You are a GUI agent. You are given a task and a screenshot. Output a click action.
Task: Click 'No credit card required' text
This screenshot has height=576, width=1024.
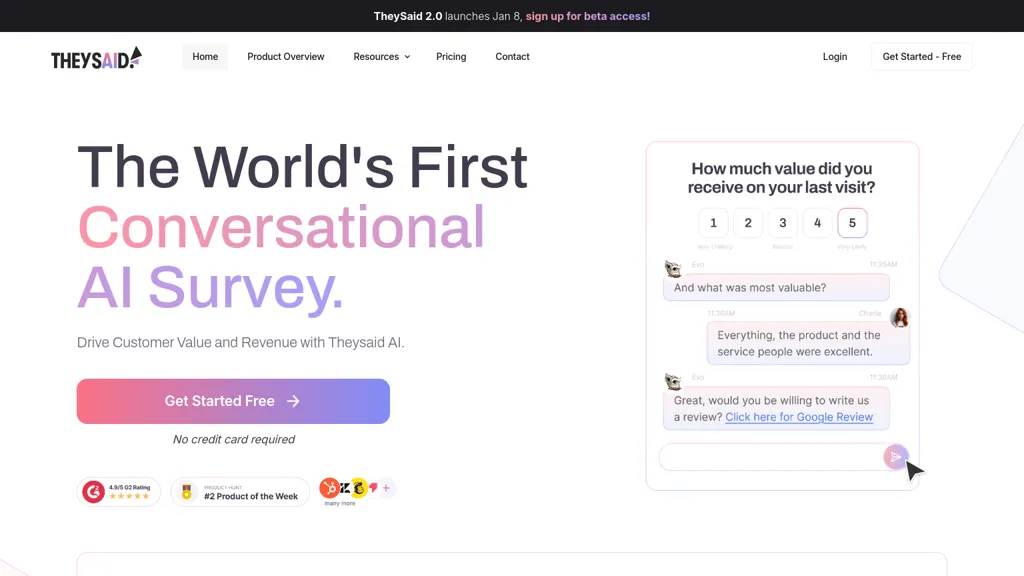tap(234, 440)
